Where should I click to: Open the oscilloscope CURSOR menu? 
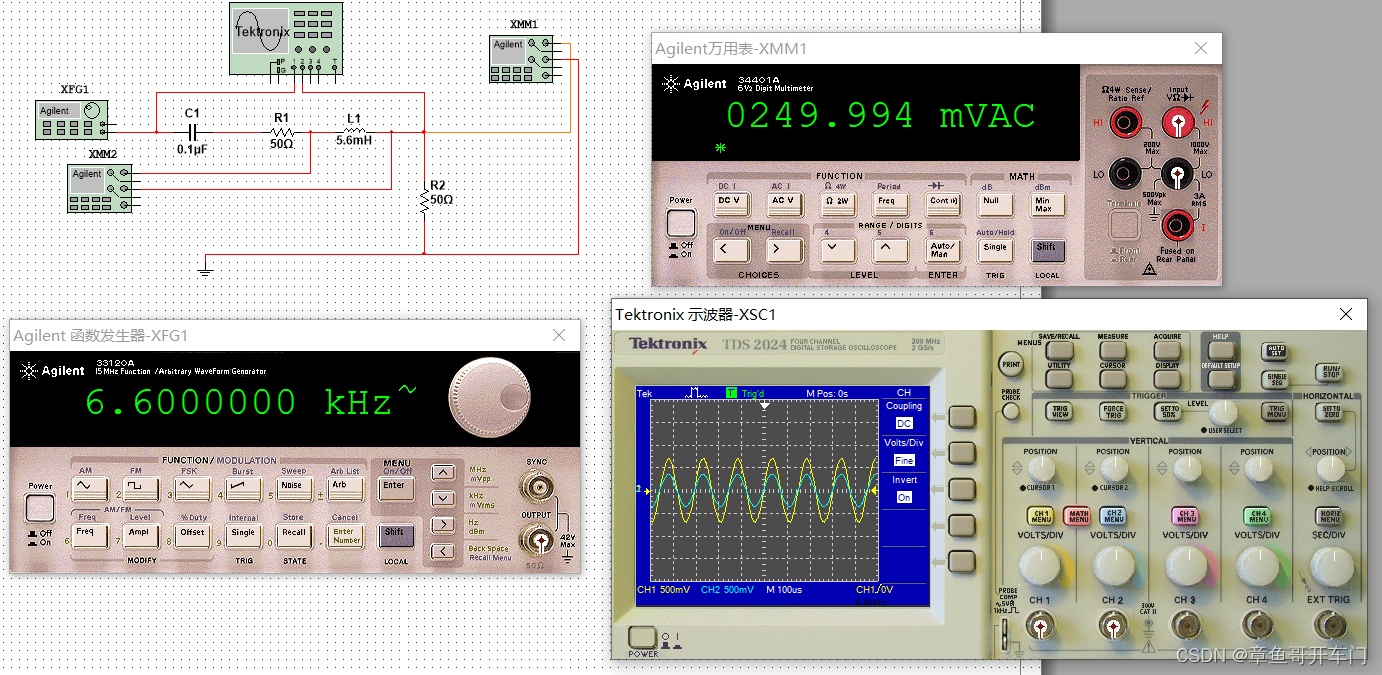click(1112, 377)
